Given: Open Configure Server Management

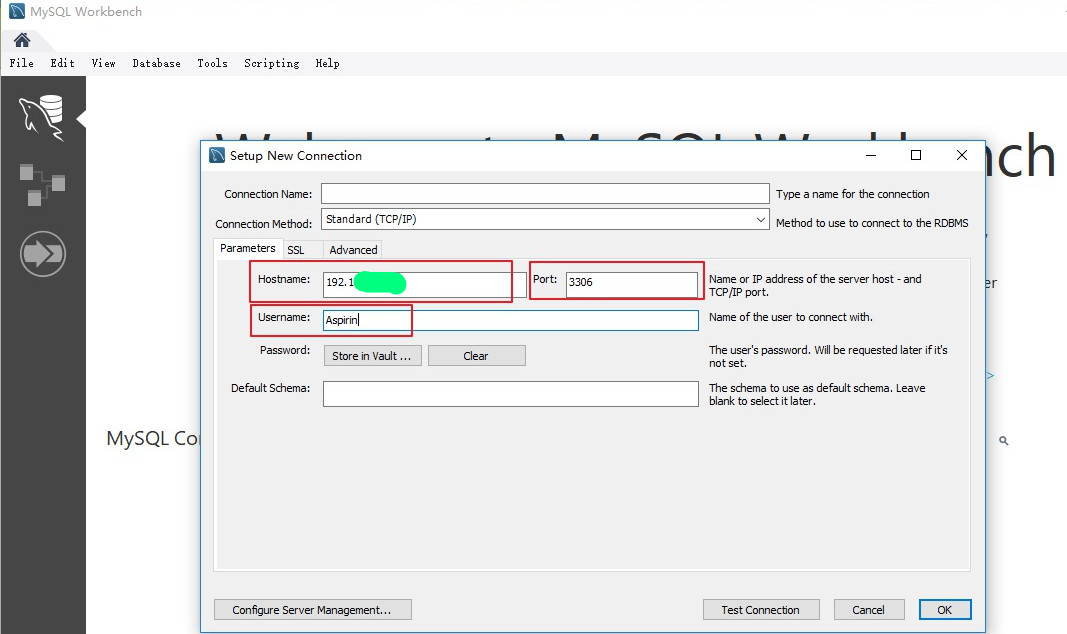Looking at the screenshot, I should (312, 610).
